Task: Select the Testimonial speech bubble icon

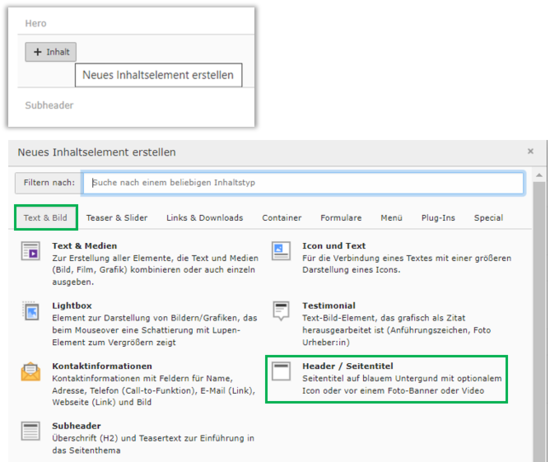Action: 281,311
